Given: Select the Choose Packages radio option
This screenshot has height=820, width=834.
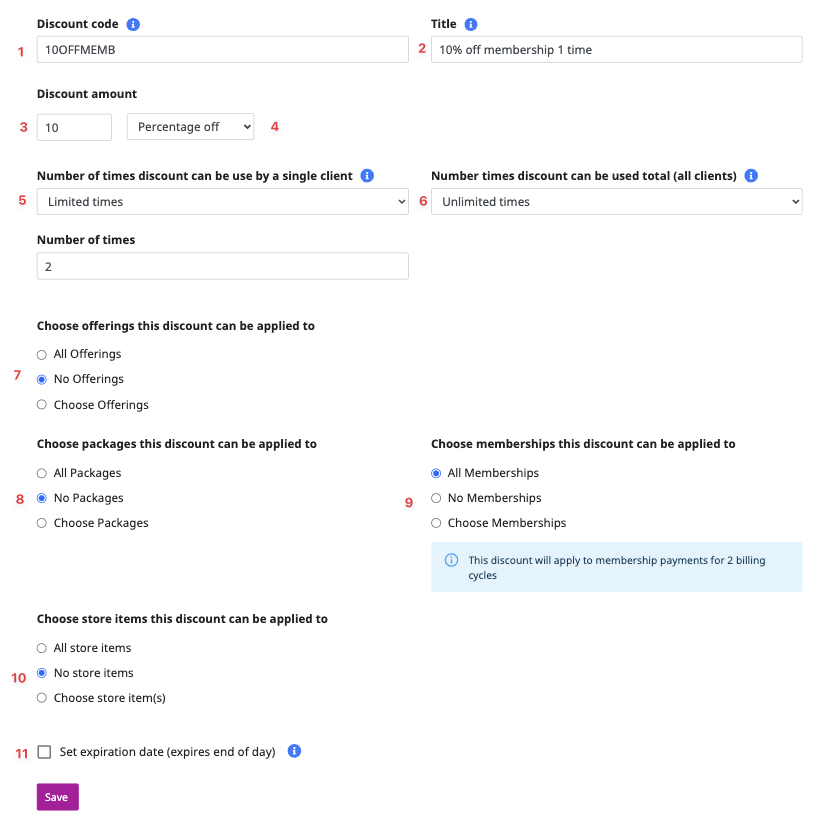Looking at the screenshot, I should pos(42,523).
